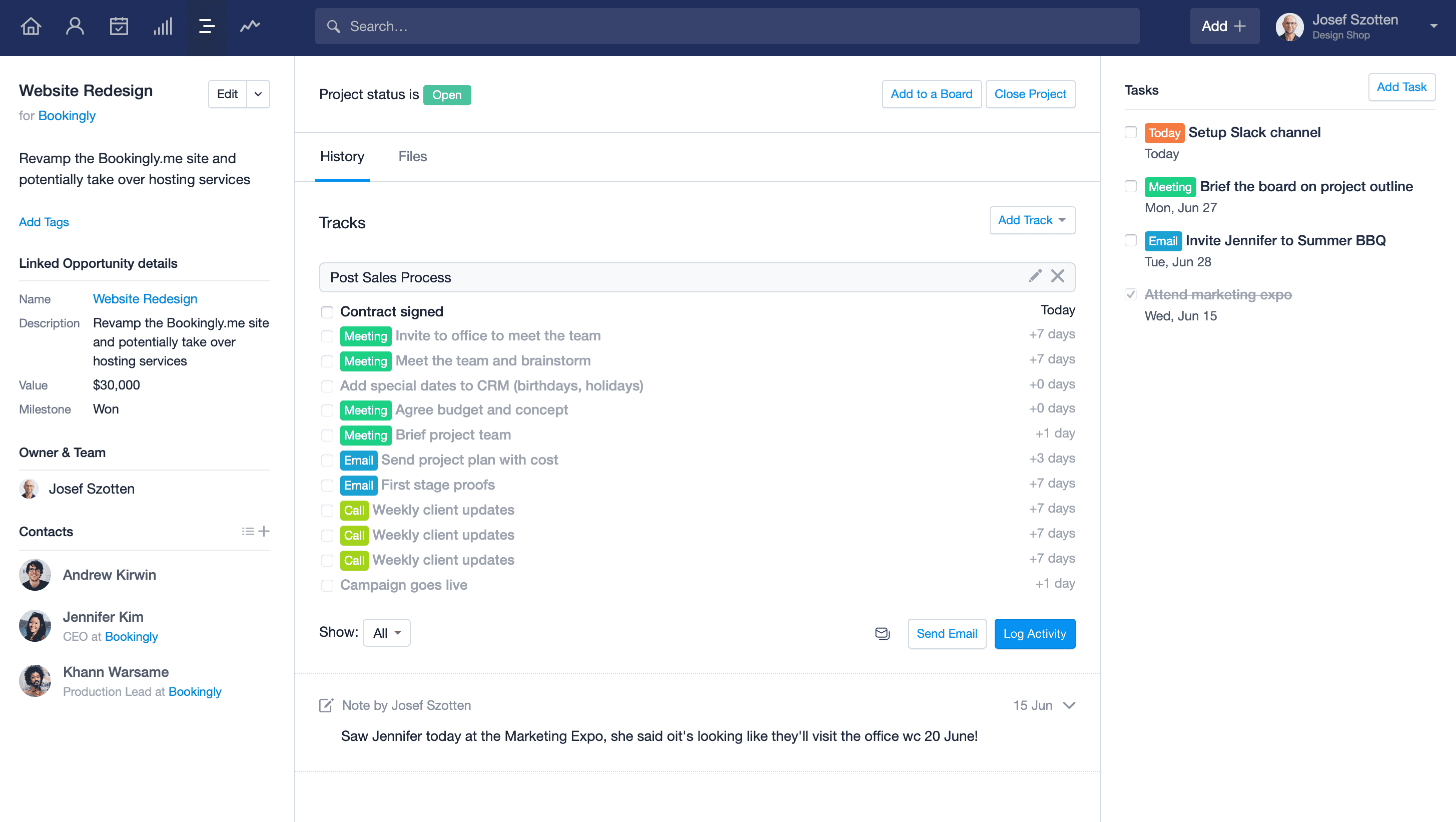The image size is (1456, 822).
Task: Click the Add Task button
Action: click(x=1402, y=87)
